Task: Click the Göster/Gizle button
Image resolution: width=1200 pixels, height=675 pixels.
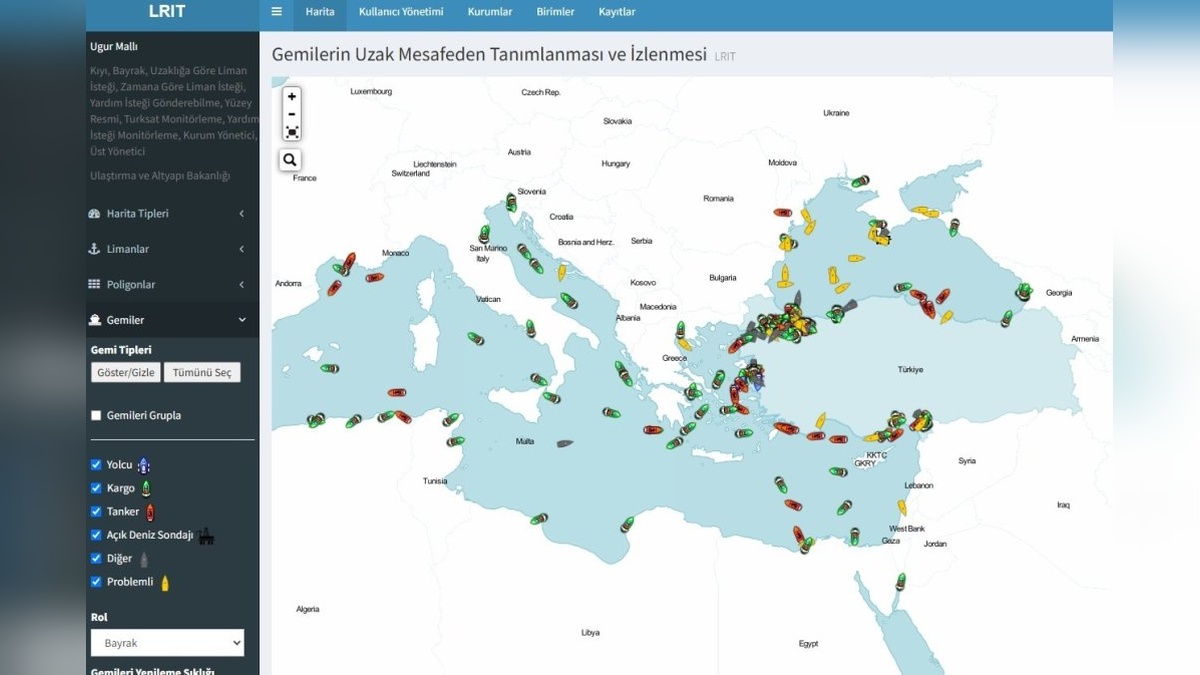Action: coord(126,372)
